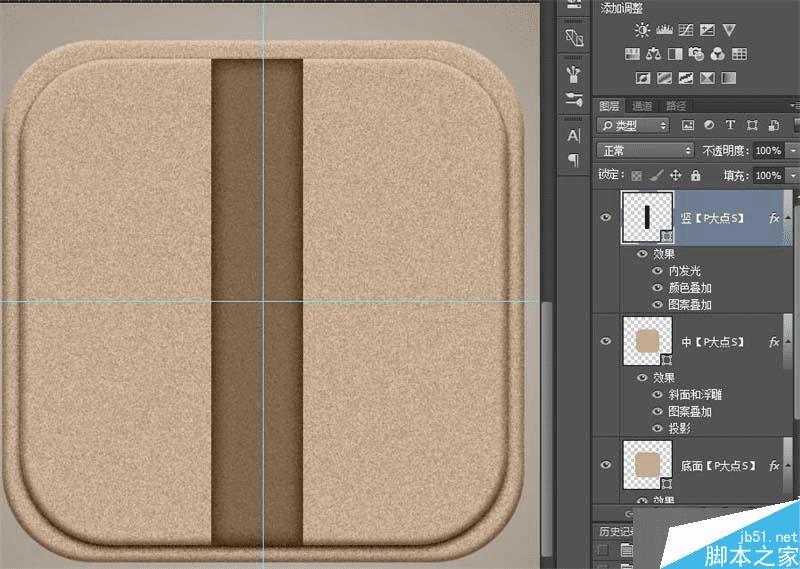Open the Paragraph panel icon
800x569 pixels.
(x=574, y=159)
